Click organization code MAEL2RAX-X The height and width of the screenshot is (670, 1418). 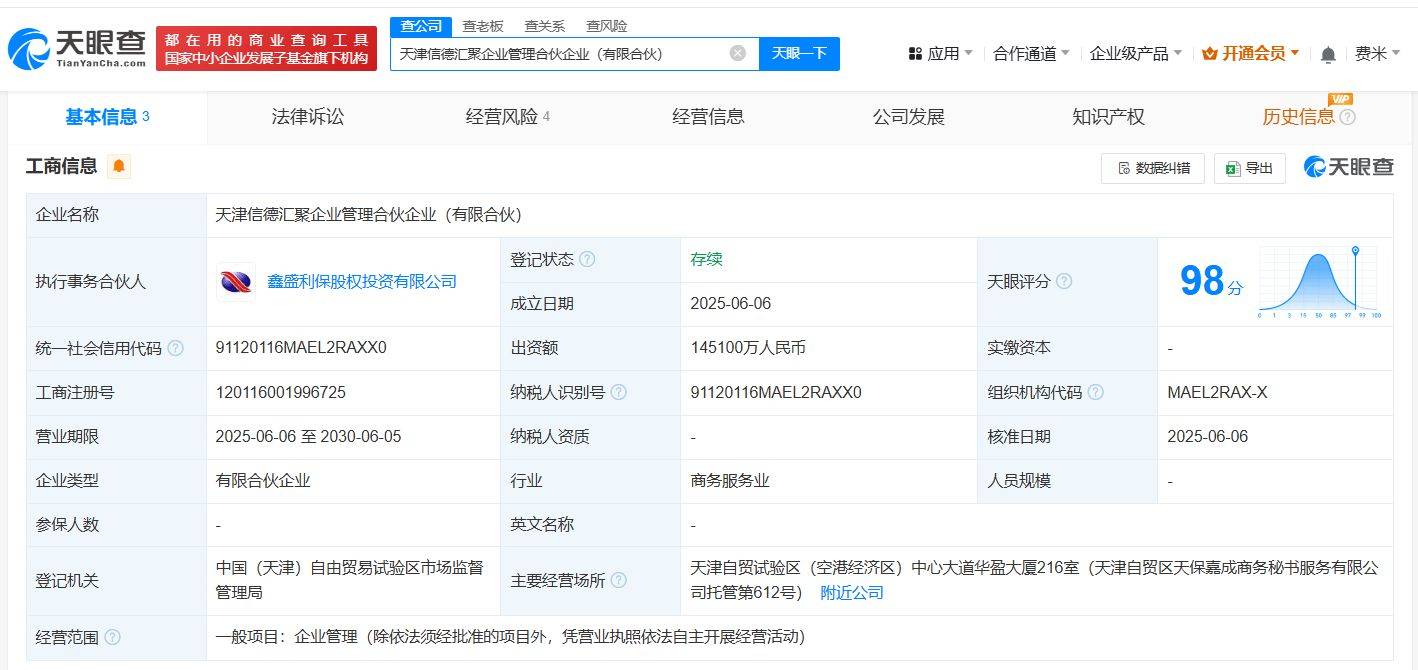pyautogui.click(x=1217, y=392)
